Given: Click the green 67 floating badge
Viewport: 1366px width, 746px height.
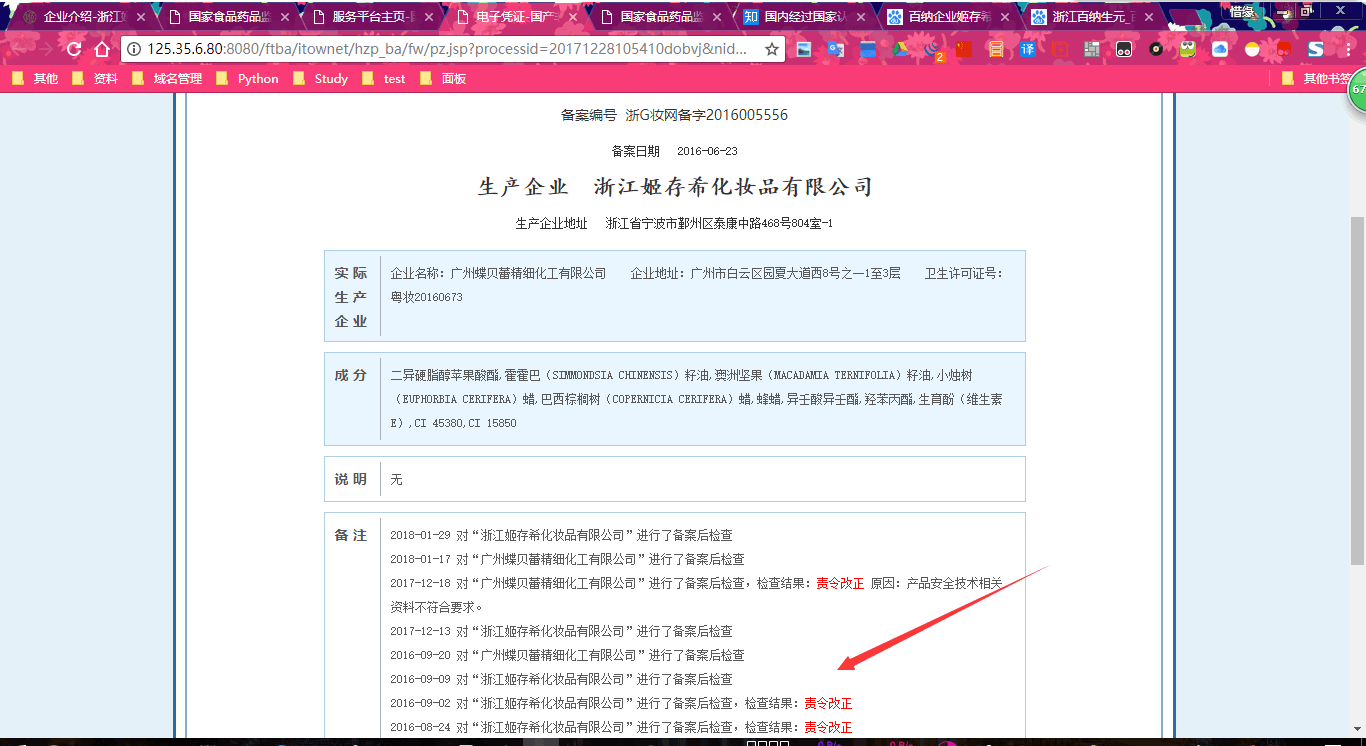Looking at the screenshot, I should click(x=1356, y=89).
